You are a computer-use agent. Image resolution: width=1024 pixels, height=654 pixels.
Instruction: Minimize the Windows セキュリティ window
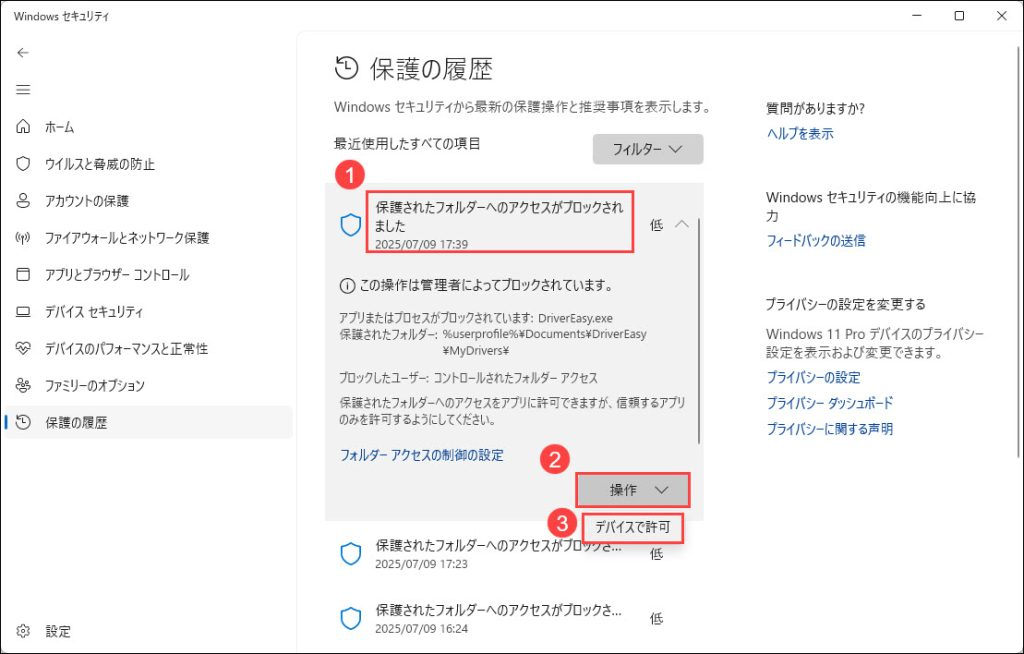coord(917,16)
